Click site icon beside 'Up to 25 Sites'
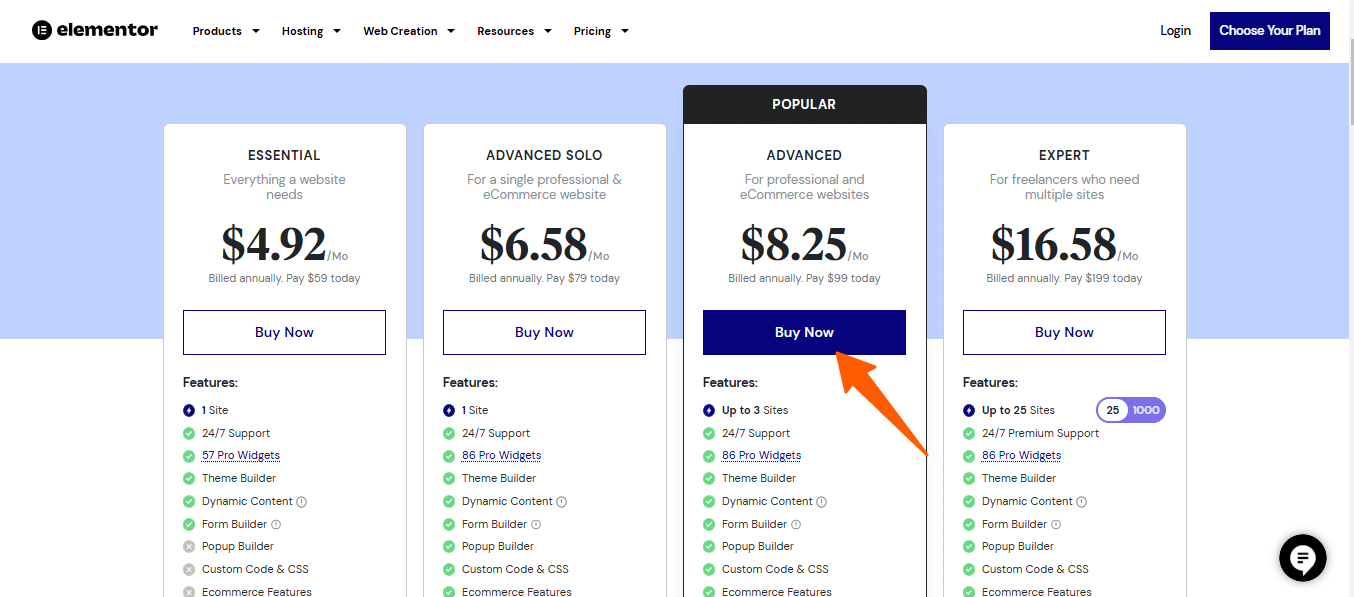 coord(969,410)
